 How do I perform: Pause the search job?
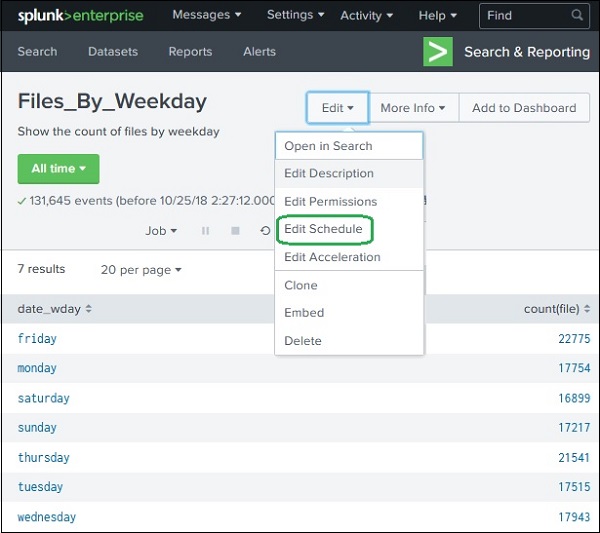pyautogui.click(x=206, y=231)
